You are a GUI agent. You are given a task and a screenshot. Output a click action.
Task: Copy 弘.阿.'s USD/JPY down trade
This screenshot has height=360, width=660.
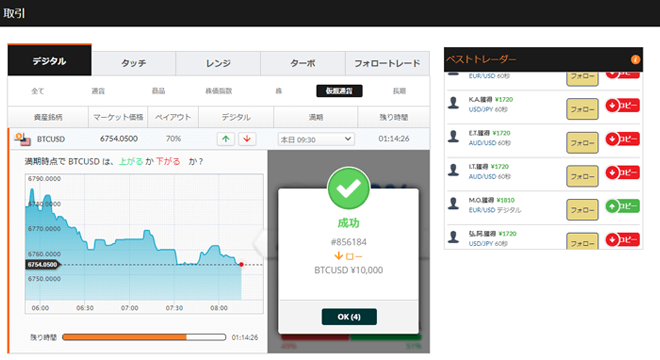coord(623,240)
